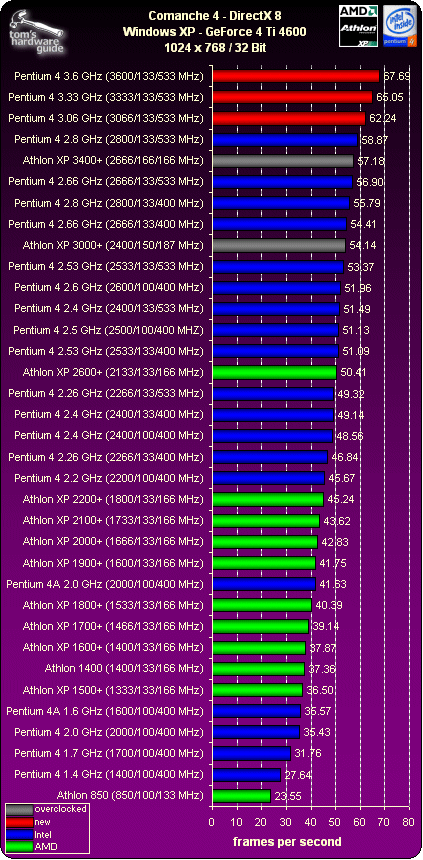Click the value 51.96
The height and width of the screenshot is (860, 423).
point(357,287)
